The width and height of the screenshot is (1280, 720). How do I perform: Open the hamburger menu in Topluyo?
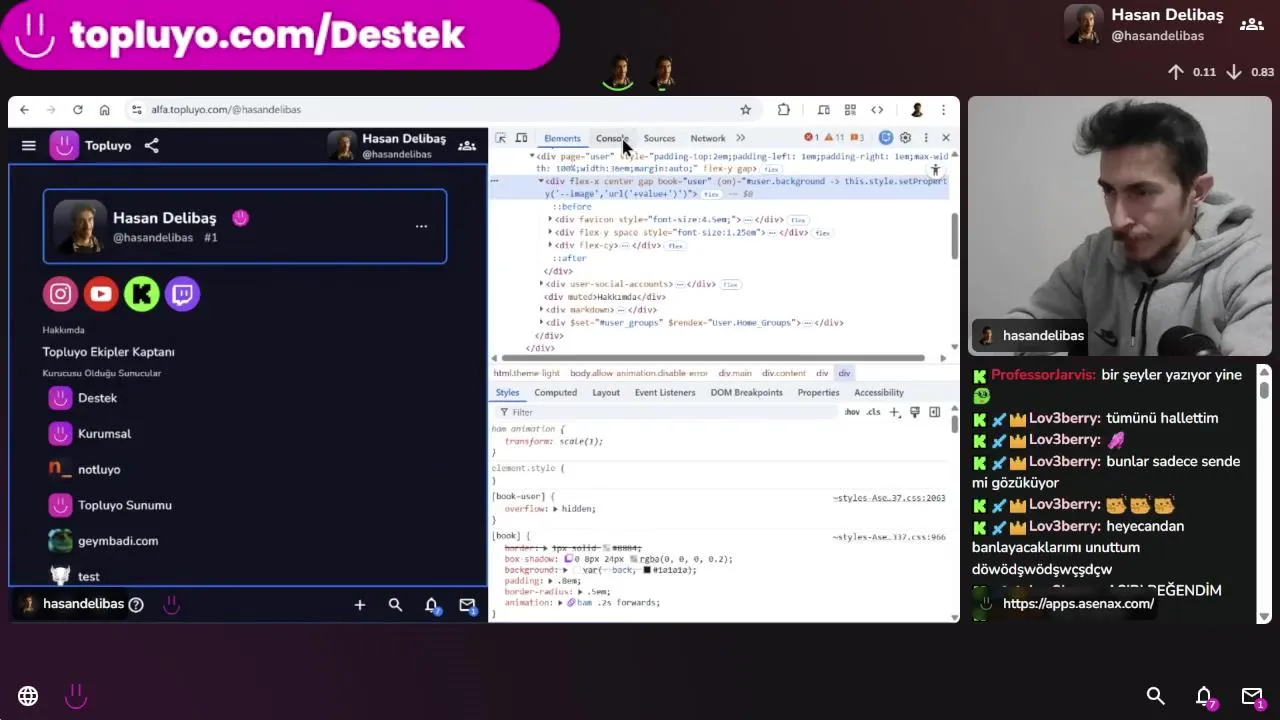[x=29, y=146]
